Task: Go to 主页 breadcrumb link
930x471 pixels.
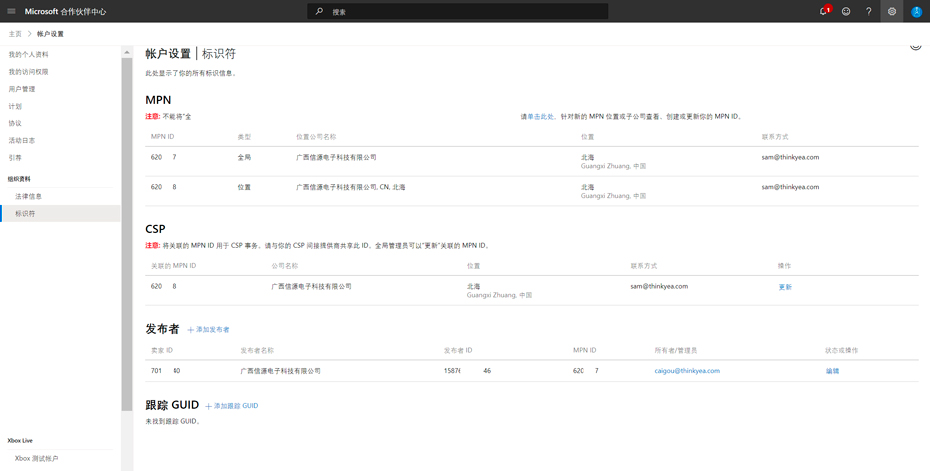Action: (x=15, y=34)
